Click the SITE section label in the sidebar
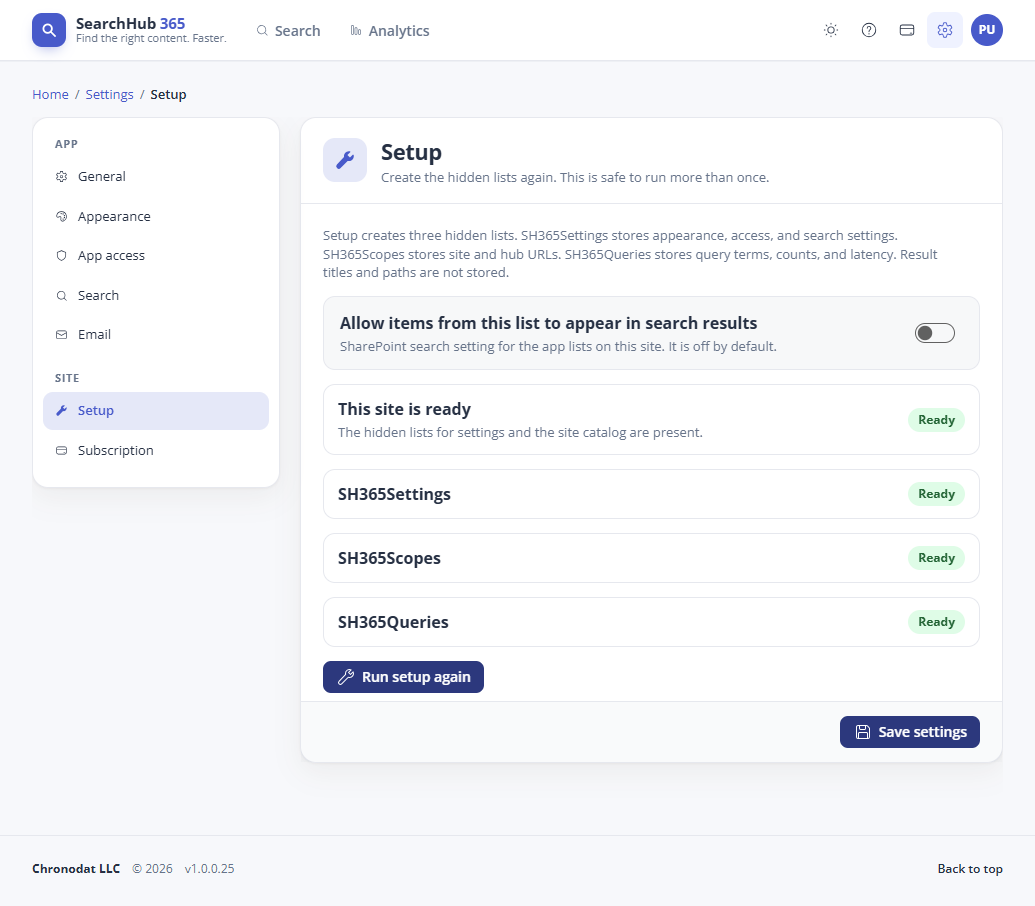Image resolution: width=1035 pixels, height=906 pixels. point(67,378)
